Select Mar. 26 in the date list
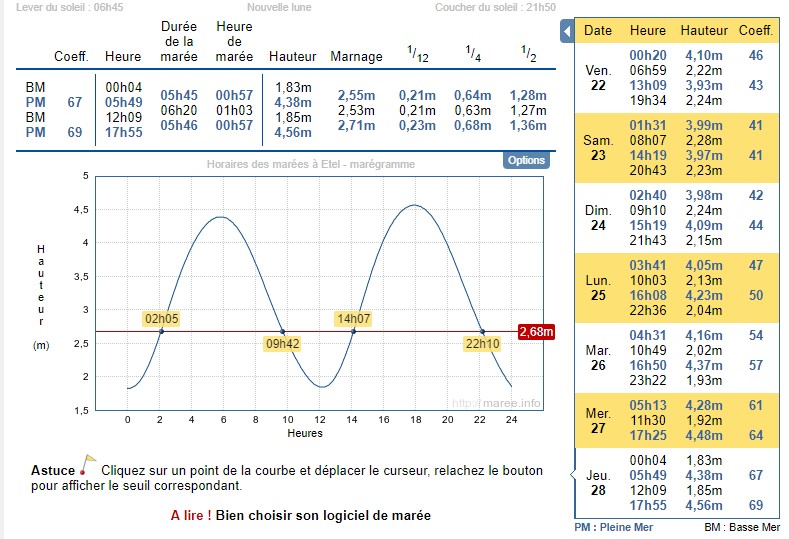 [x=598, y=358]
